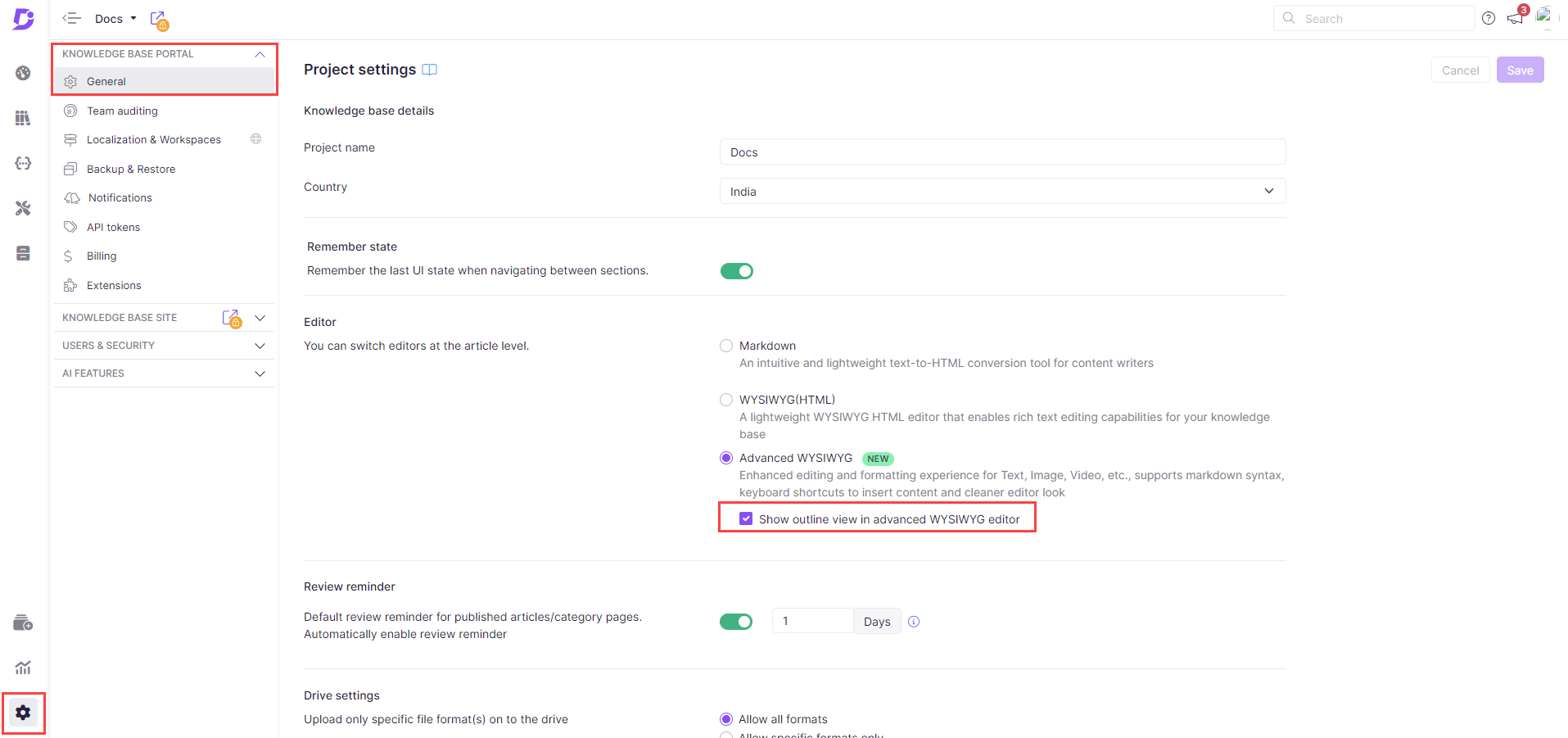
Task: Open the analytics chart icon in sidebar
Action: point(23,668)
